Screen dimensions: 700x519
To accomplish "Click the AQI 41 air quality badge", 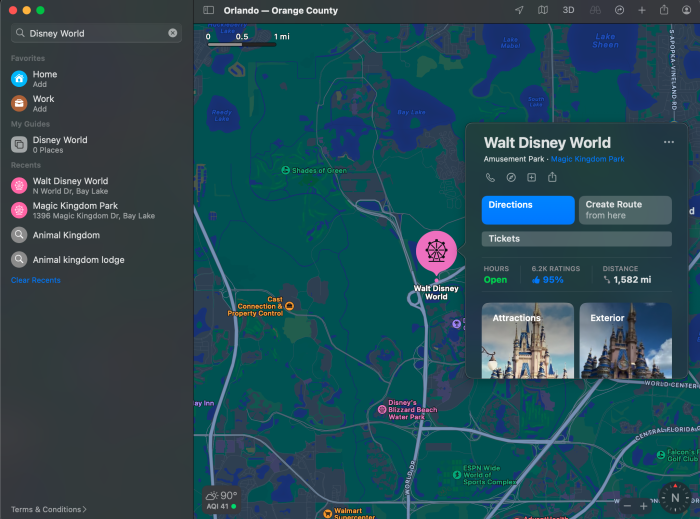I will point(221,507).
